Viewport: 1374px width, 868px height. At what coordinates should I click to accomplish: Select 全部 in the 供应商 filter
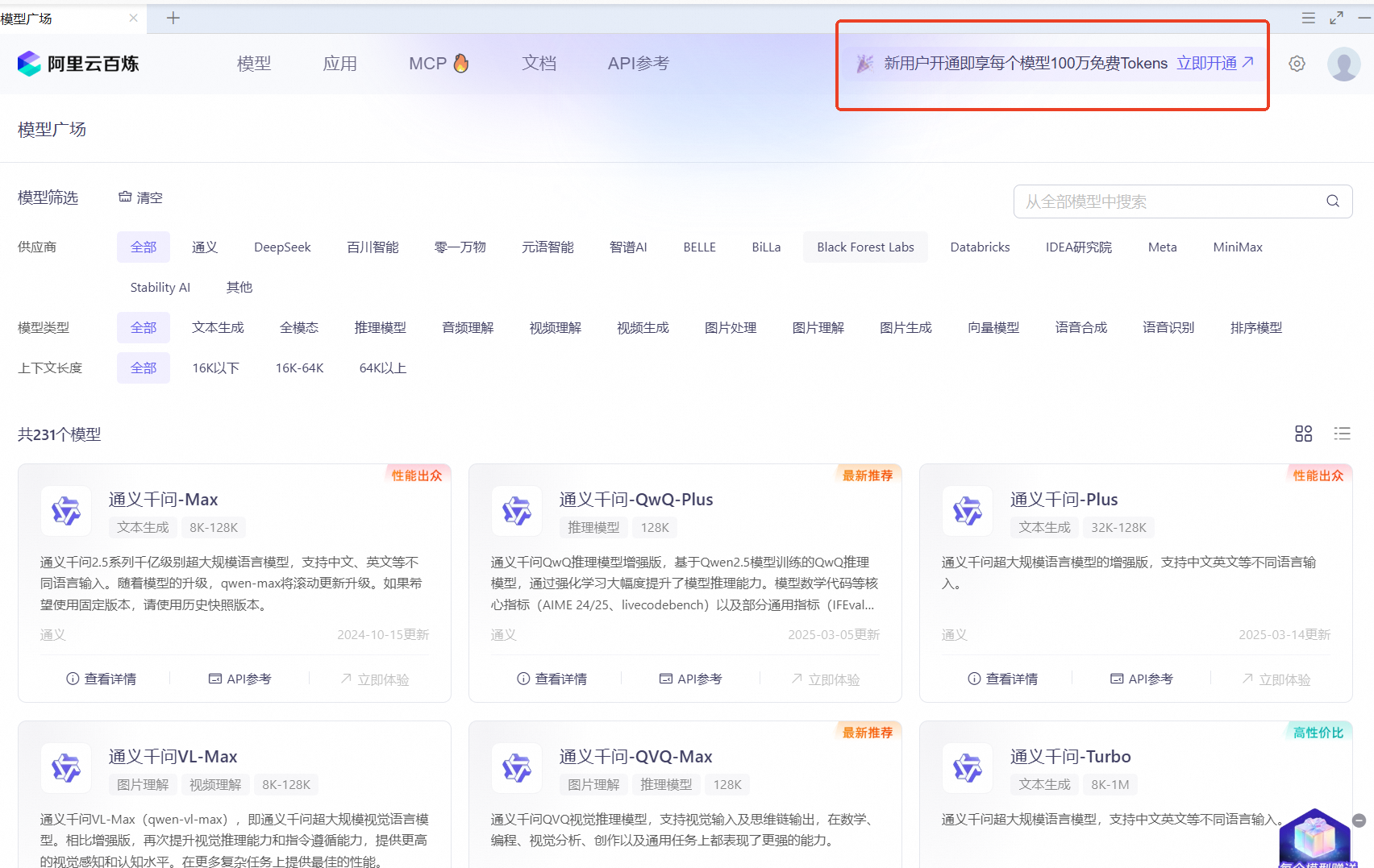144,247
